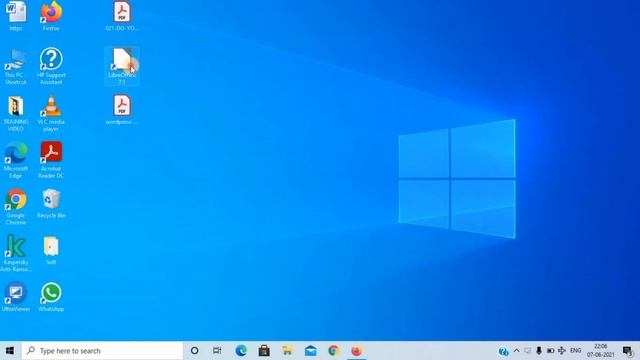Image resolution: width=640 pixels, height=360 pixels.
Task: Select the WhatsApp desktop shortcut
Action: (x=51, y=297)
